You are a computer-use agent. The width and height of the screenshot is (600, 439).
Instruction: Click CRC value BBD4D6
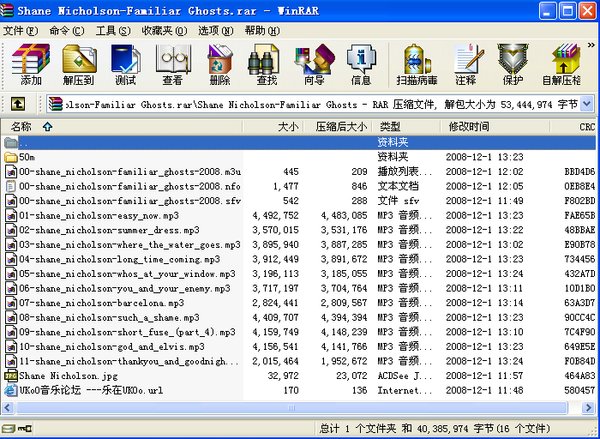click(x=580, y=172)
